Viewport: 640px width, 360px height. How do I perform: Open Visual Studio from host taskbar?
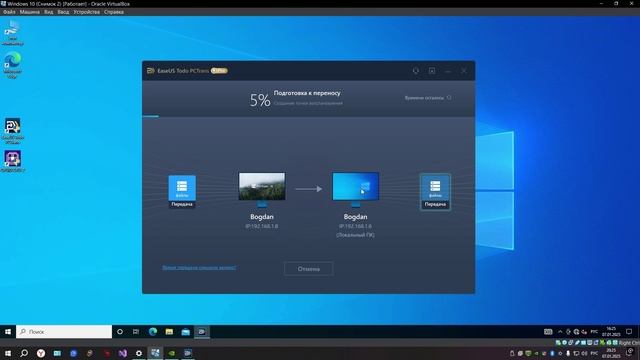[122, 353]
